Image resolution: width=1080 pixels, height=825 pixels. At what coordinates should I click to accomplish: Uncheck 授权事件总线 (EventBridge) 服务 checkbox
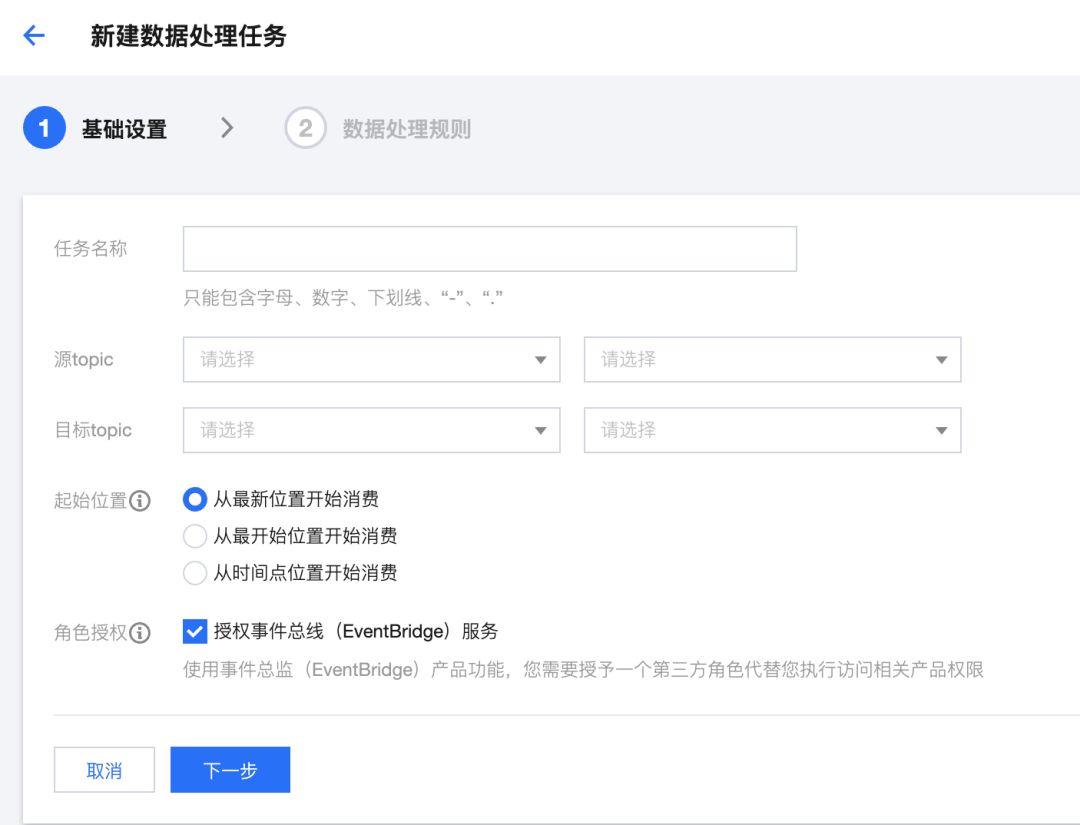195,631
